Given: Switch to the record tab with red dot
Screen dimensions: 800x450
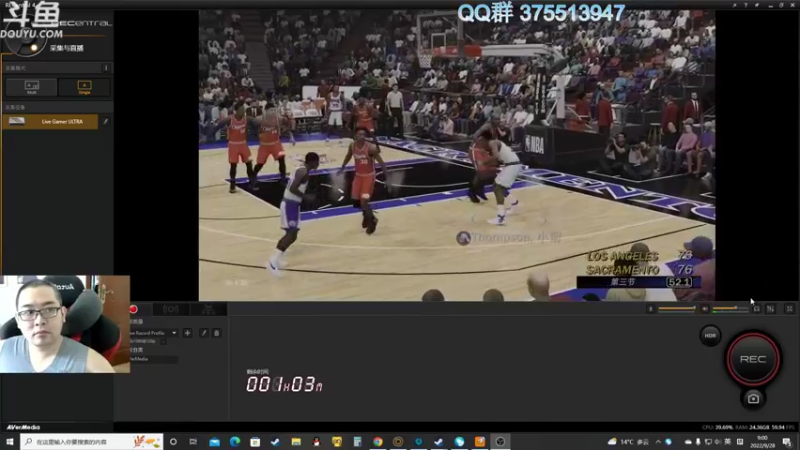Looking at the screenshot, I should point(134,309).
